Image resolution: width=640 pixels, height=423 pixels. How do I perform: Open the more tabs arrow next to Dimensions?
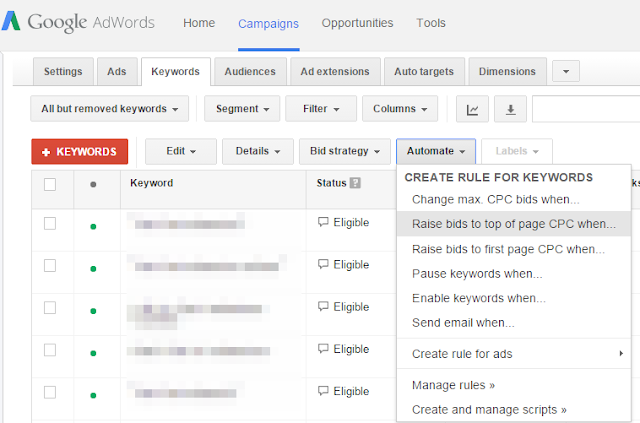[566, 71]
